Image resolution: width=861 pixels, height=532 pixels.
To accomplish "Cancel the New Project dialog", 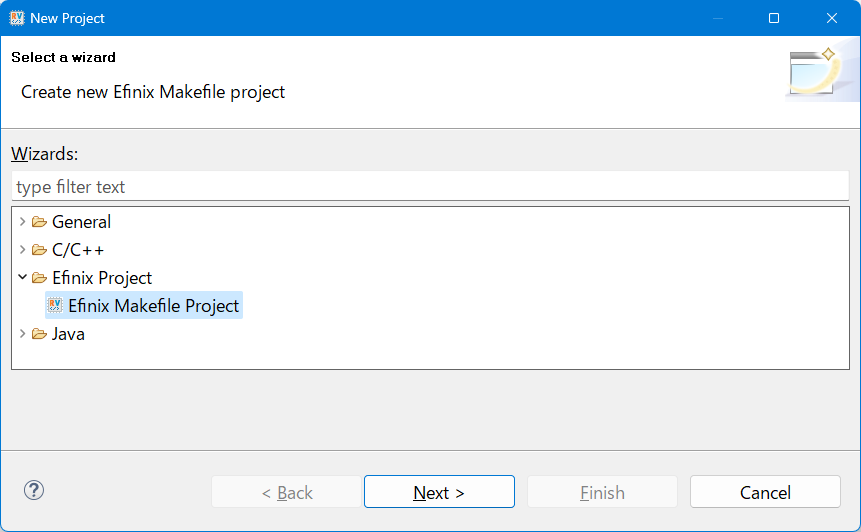I will [765, 492].
